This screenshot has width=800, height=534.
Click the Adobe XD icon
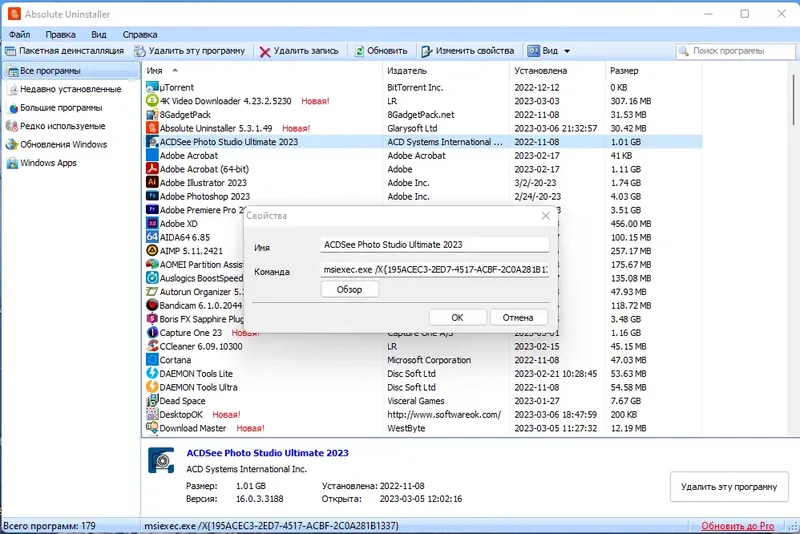(x=152, y=223)
